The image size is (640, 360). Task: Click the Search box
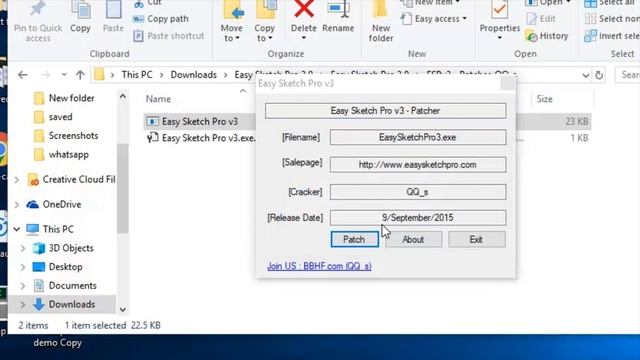pyautogui.click(x=627, y=75)
